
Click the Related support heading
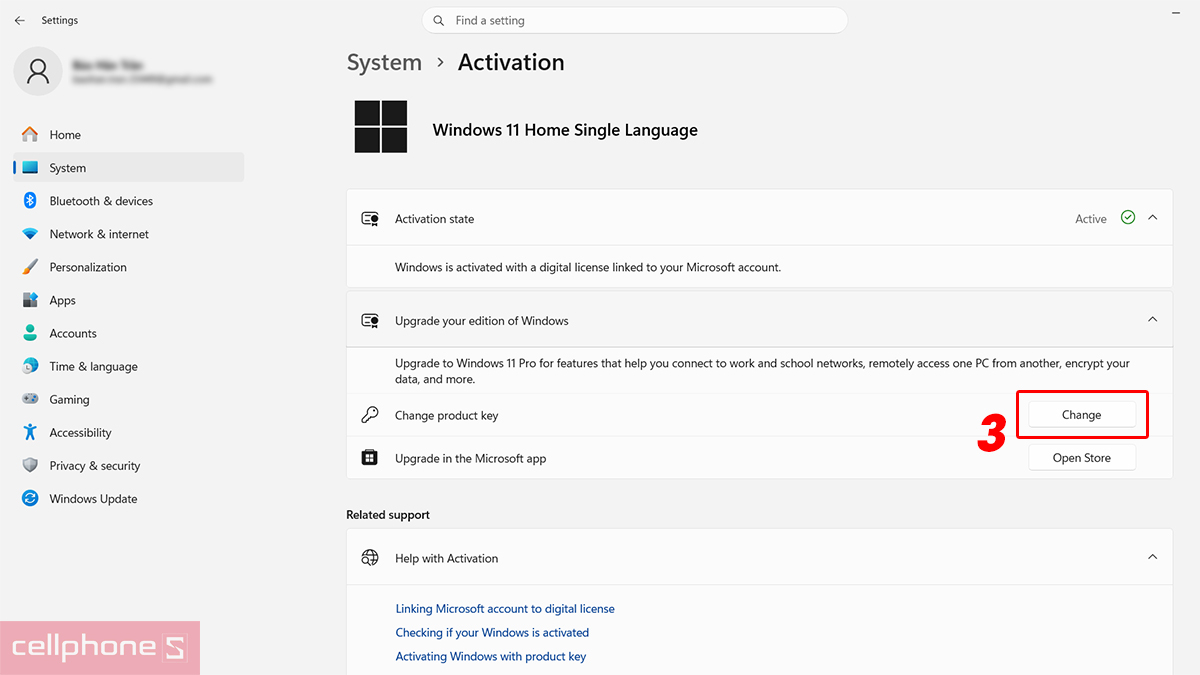click(388, 515)
